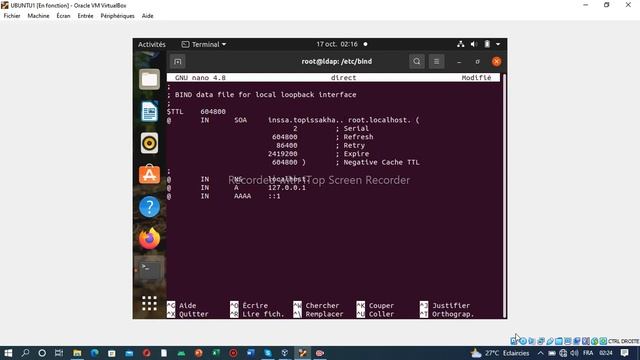The image size is (640, 360).
Task: Click the GNOME battery icon
Action: (x=487, y=44)
